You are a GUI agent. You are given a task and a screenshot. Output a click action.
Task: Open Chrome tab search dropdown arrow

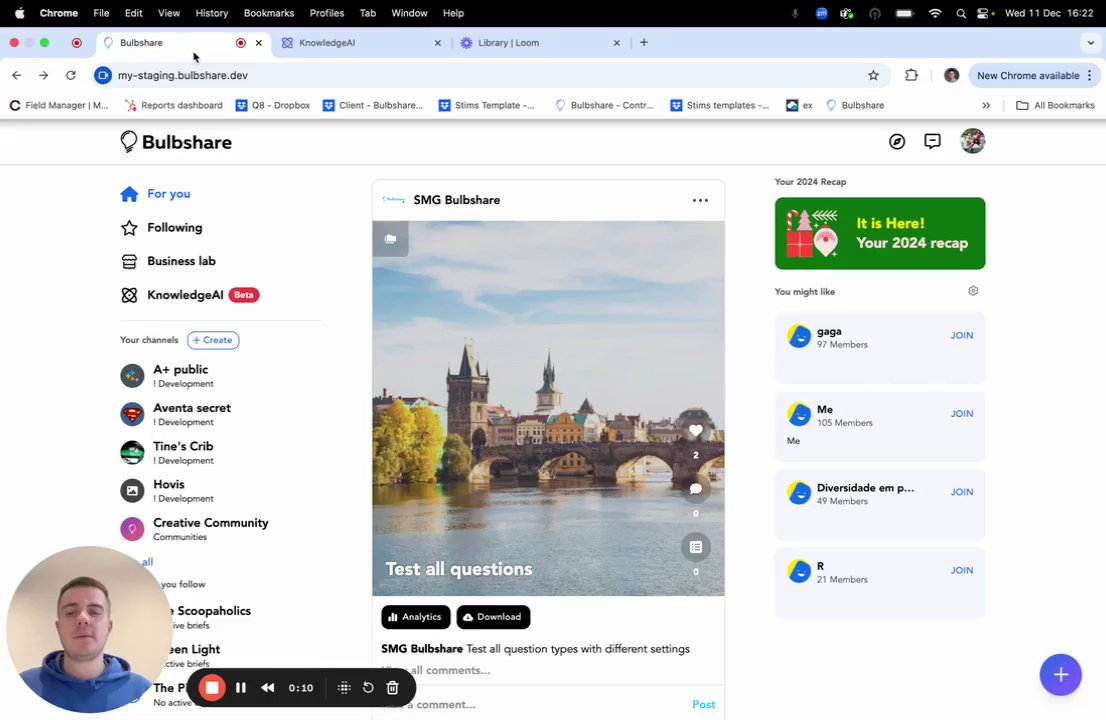pos(1090,43)
